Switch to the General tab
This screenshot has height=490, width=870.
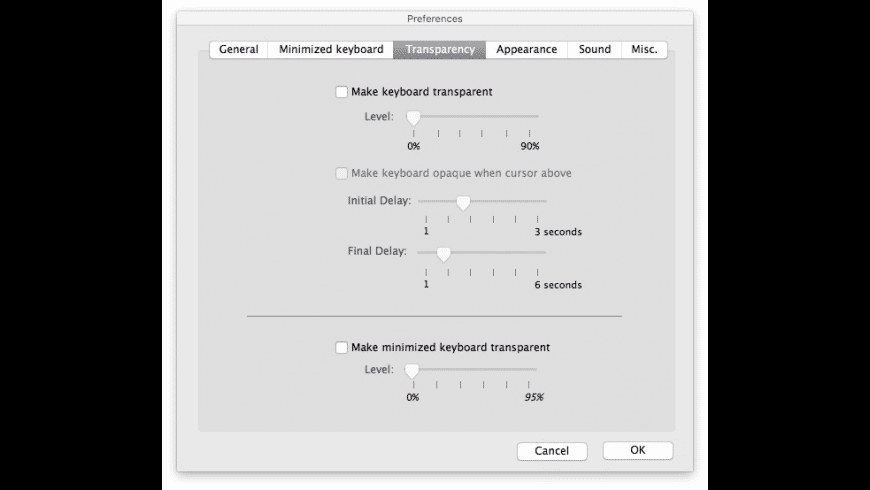point(239,50)
